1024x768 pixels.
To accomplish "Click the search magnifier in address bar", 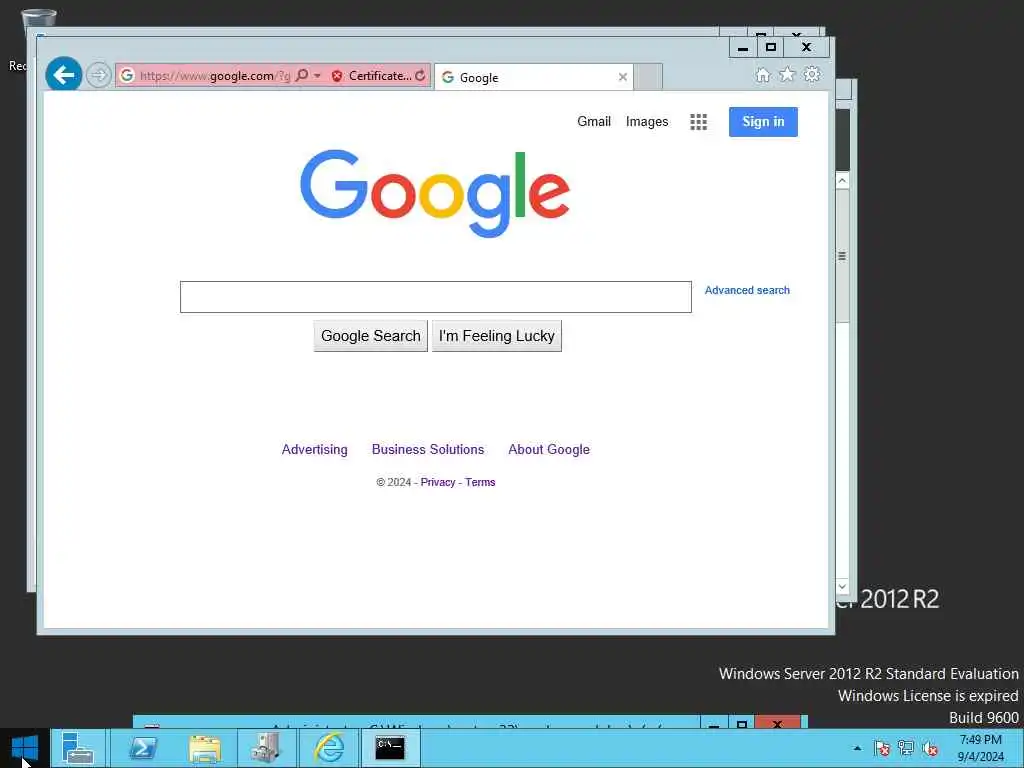I will tap(302, 75).
